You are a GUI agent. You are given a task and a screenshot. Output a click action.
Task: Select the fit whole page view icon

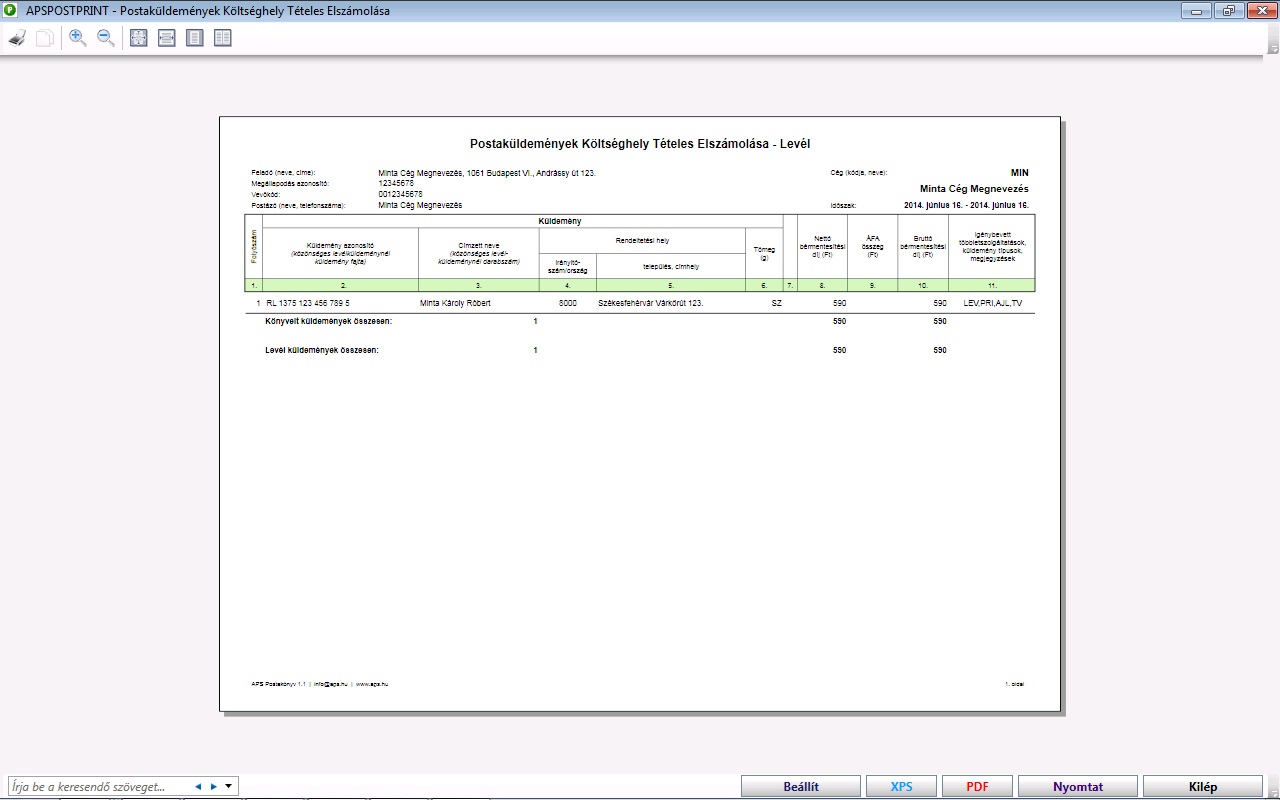point(139,39)
